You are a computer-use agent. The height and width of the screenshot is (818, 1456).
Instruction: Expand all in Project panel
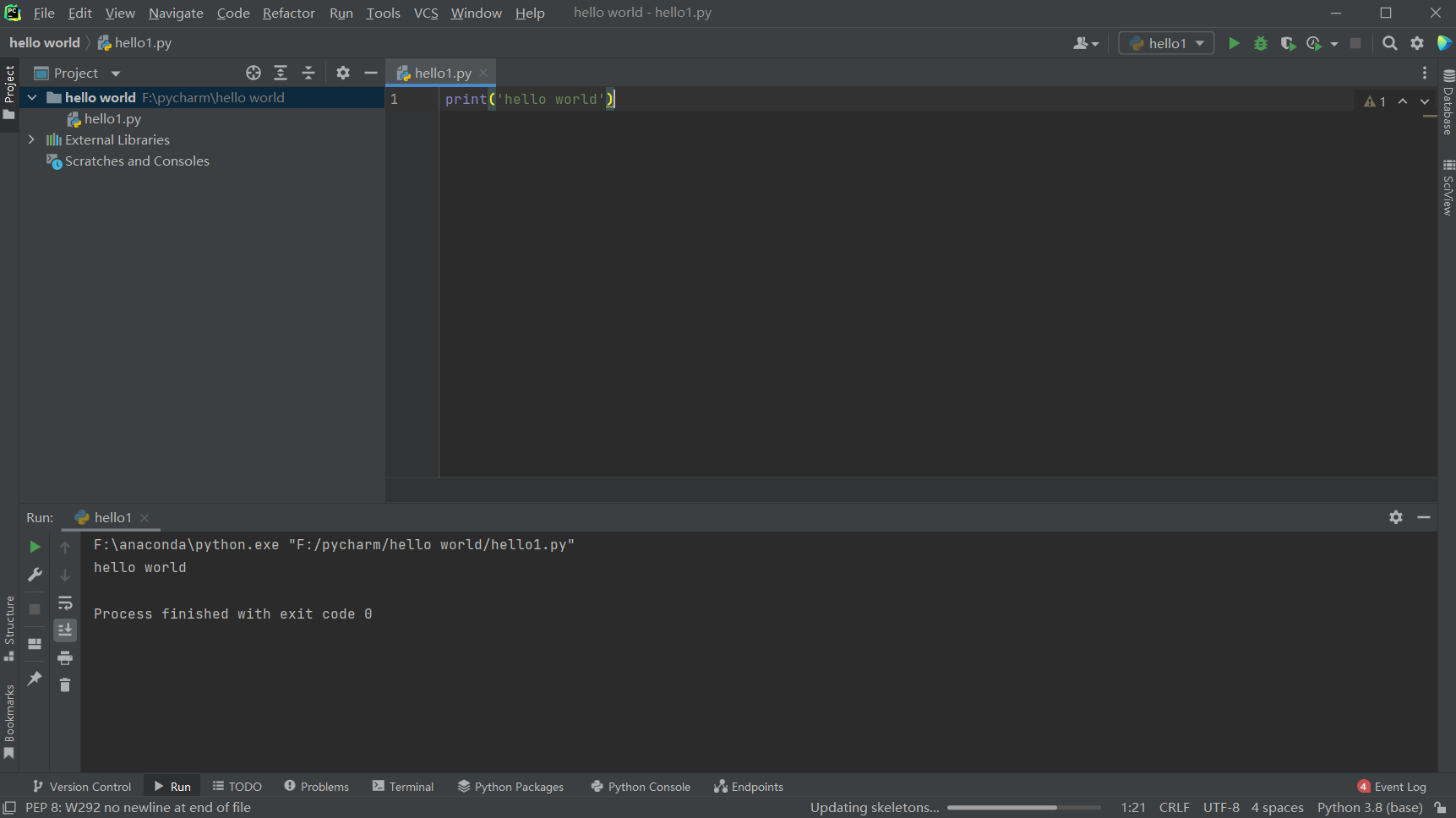tap(281, 73)
